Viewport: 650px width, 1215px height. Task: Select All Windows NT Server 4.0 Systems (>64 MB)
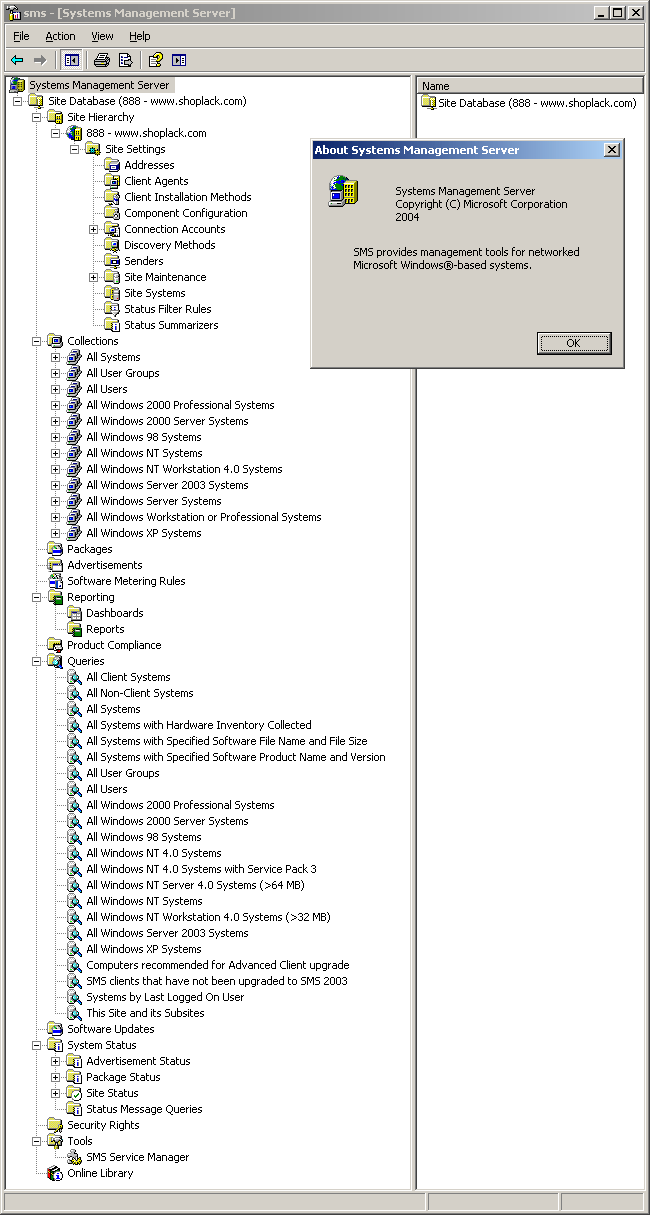point(195,885)
